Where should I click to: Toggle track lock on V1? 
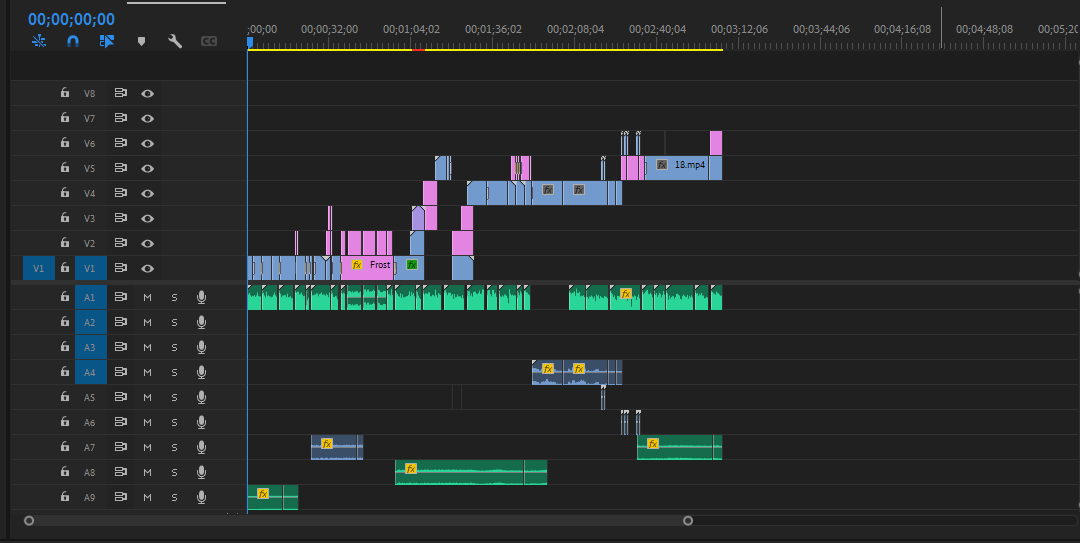tap(65, 268)
